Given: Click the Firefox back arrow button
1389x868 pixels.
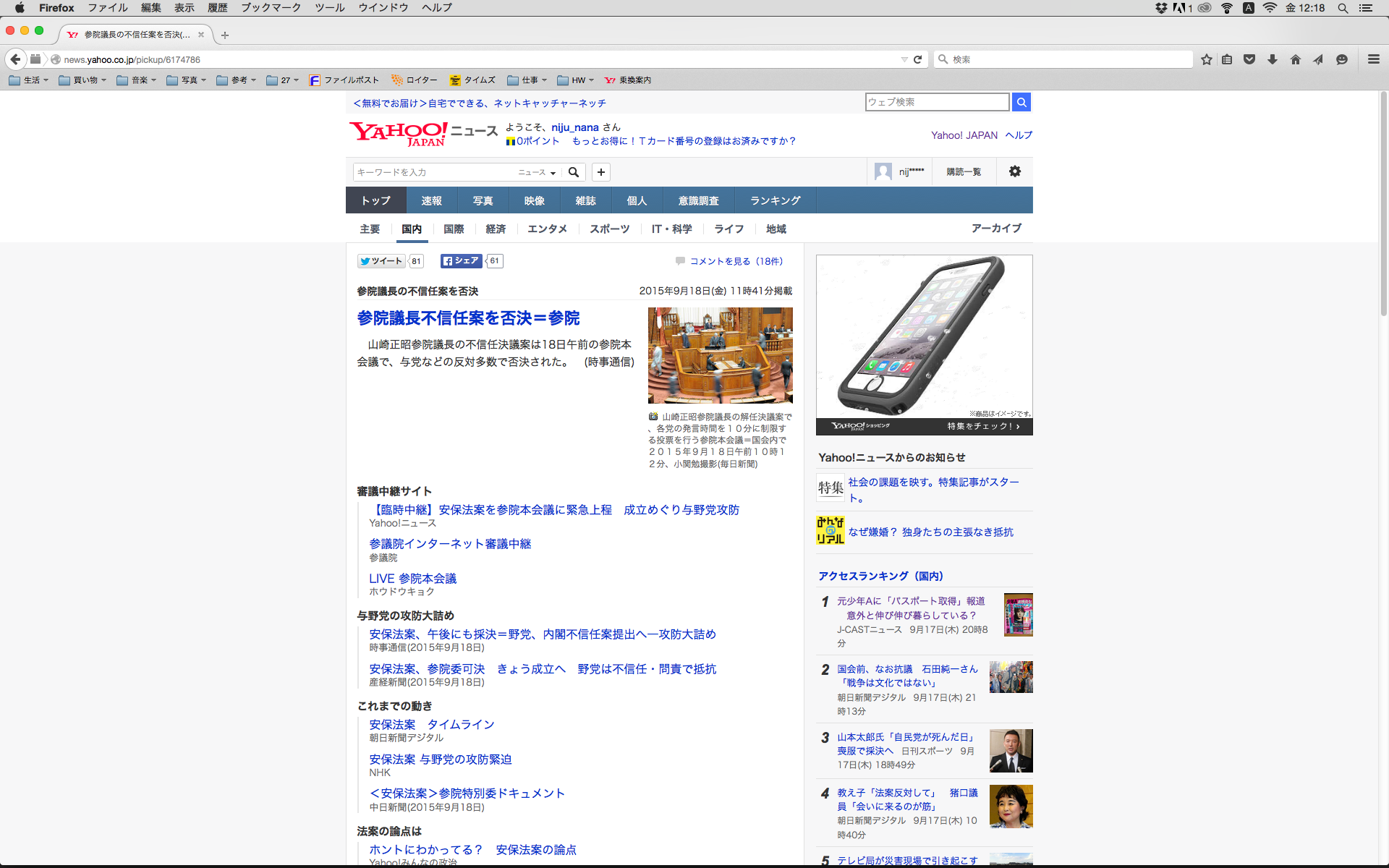Looking at the screenshot, I should (x=15, y=59).
